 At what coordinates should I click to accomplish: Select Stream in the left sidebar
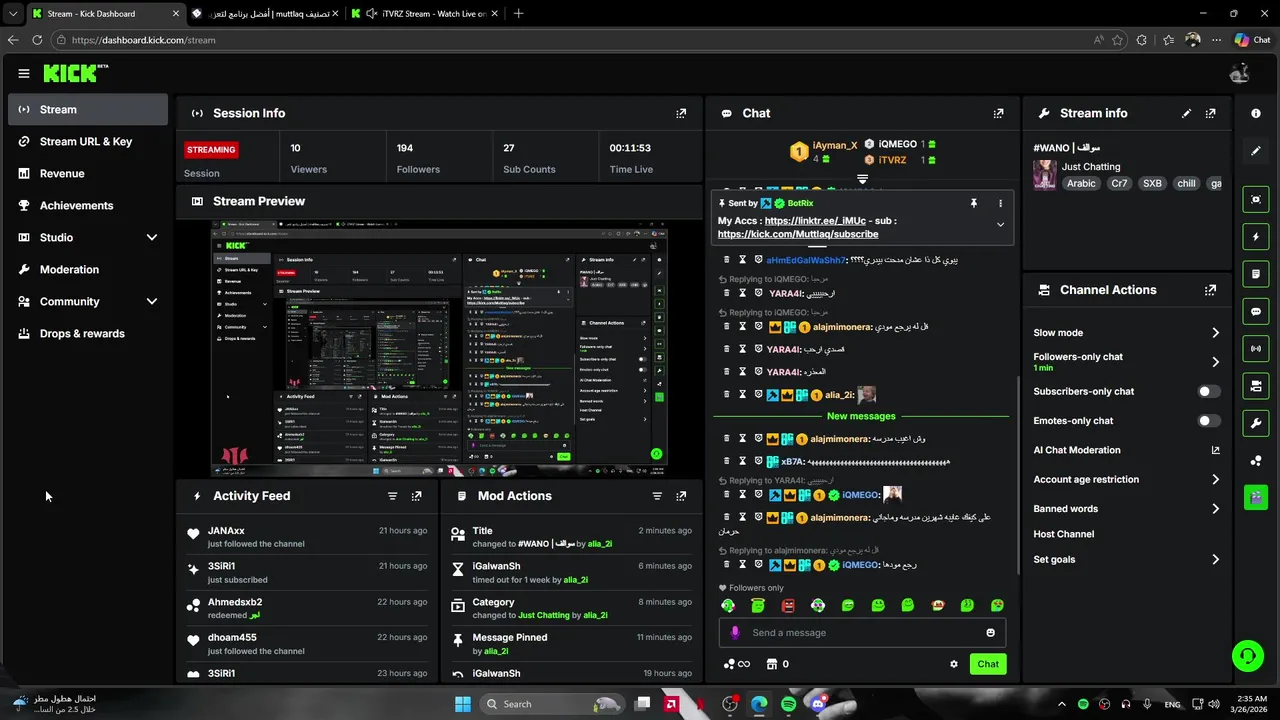coord(88,110)
